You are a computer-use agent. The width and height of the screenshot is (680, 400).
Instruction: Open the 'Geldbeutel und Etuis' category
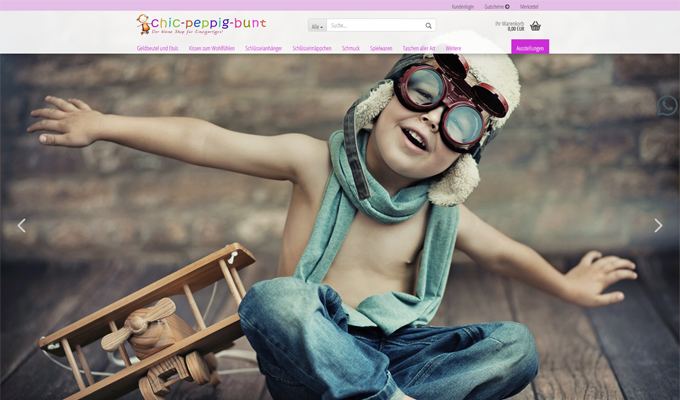pyautogui.click(x=157, y=48)
